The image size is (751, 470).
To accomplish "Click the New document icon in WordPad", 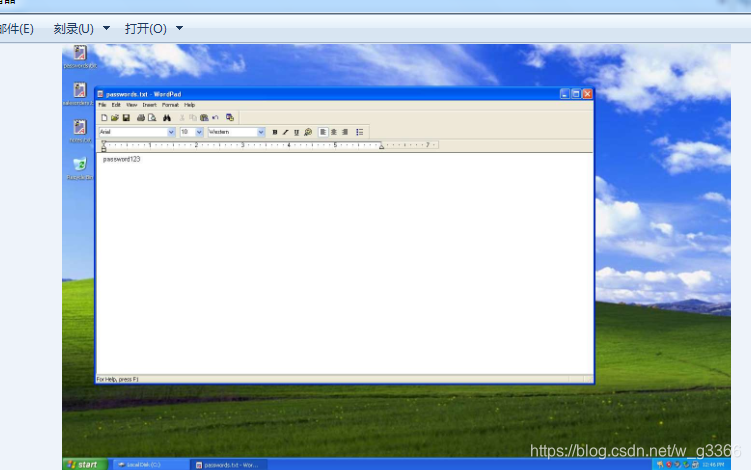I will (104, 117).
